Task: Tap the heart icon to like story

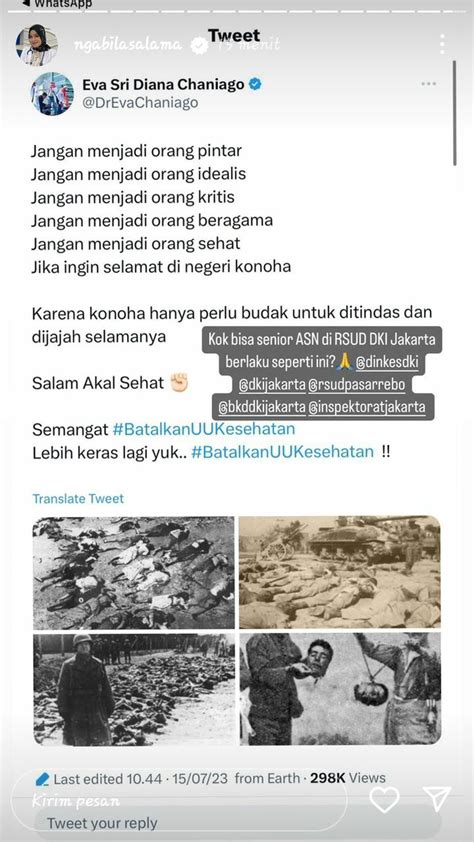Action: click(384, 799)
